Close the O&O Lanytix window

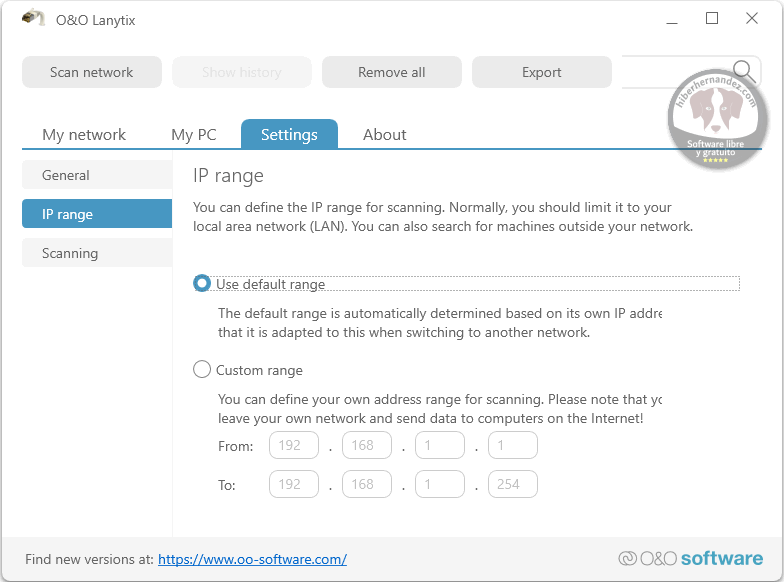coord(752,19)
